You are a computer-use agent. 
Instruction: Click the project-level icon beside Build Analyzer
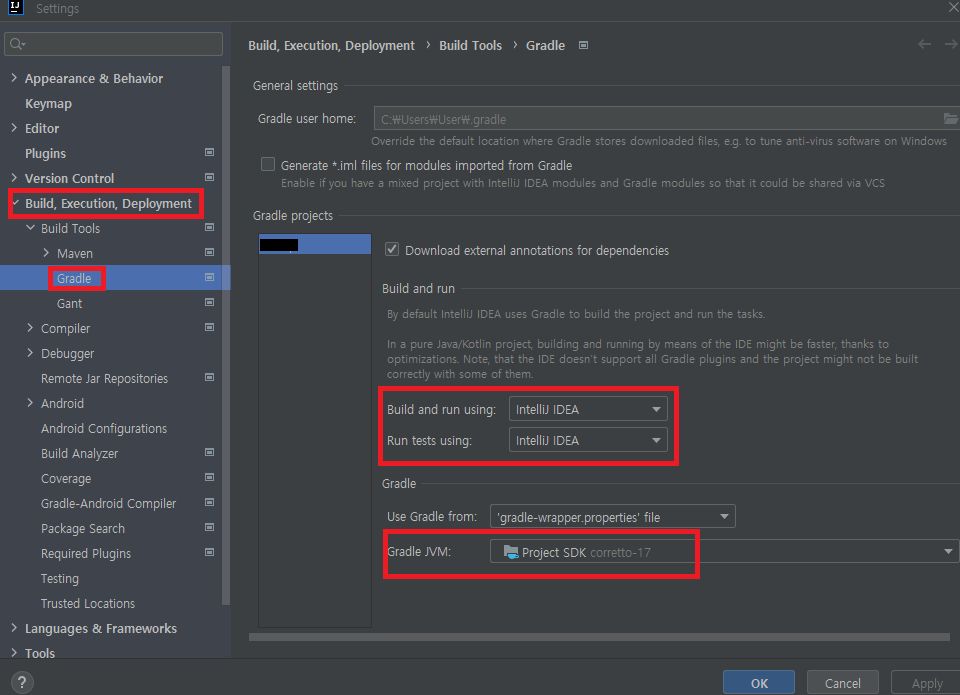click(209, 453)
